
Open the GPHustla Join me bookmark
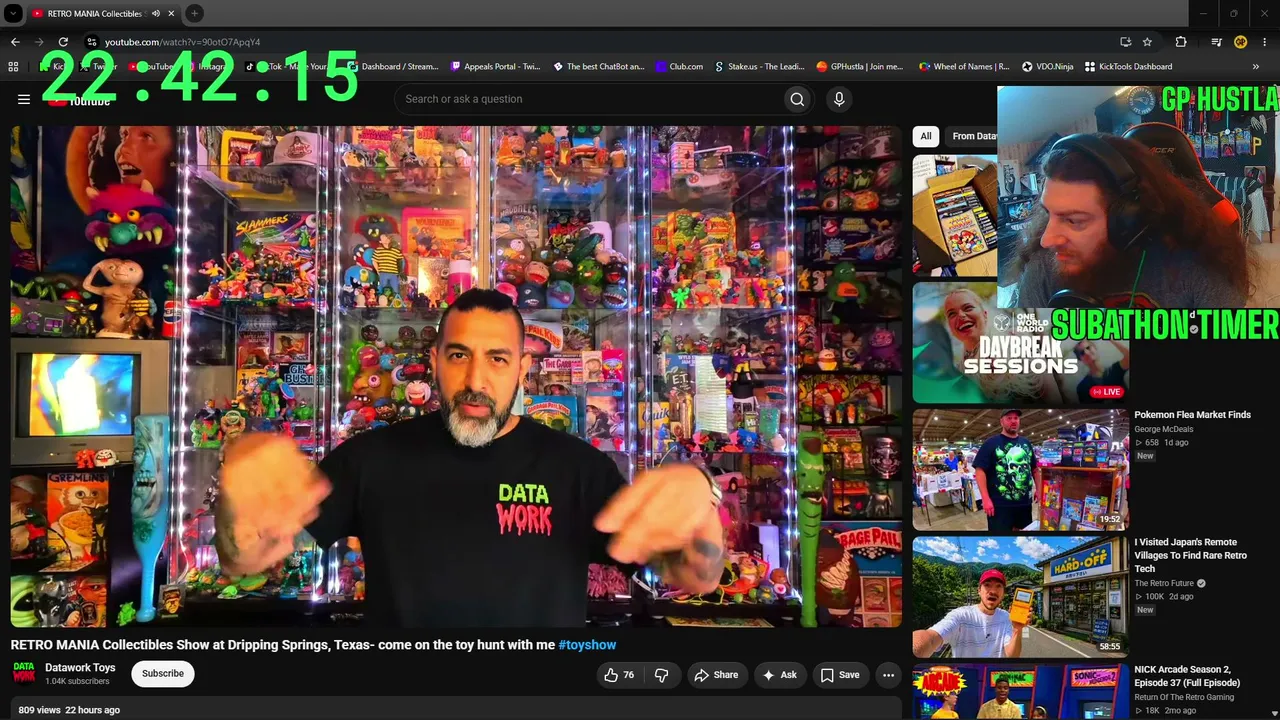[x=860, y=67]
